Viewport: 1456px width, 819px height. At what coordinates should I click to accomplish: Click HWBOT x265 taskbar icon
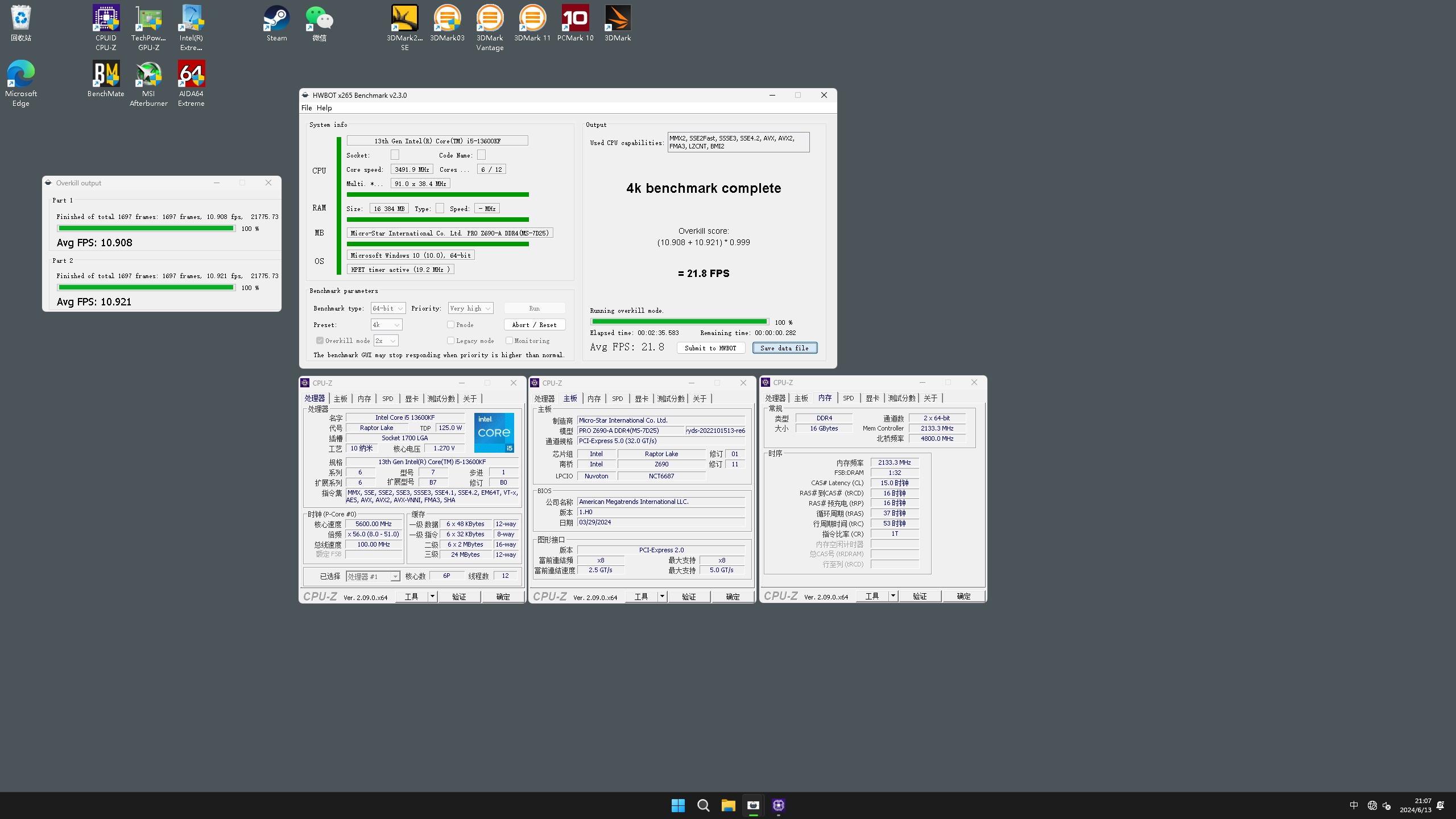[753, 805]
